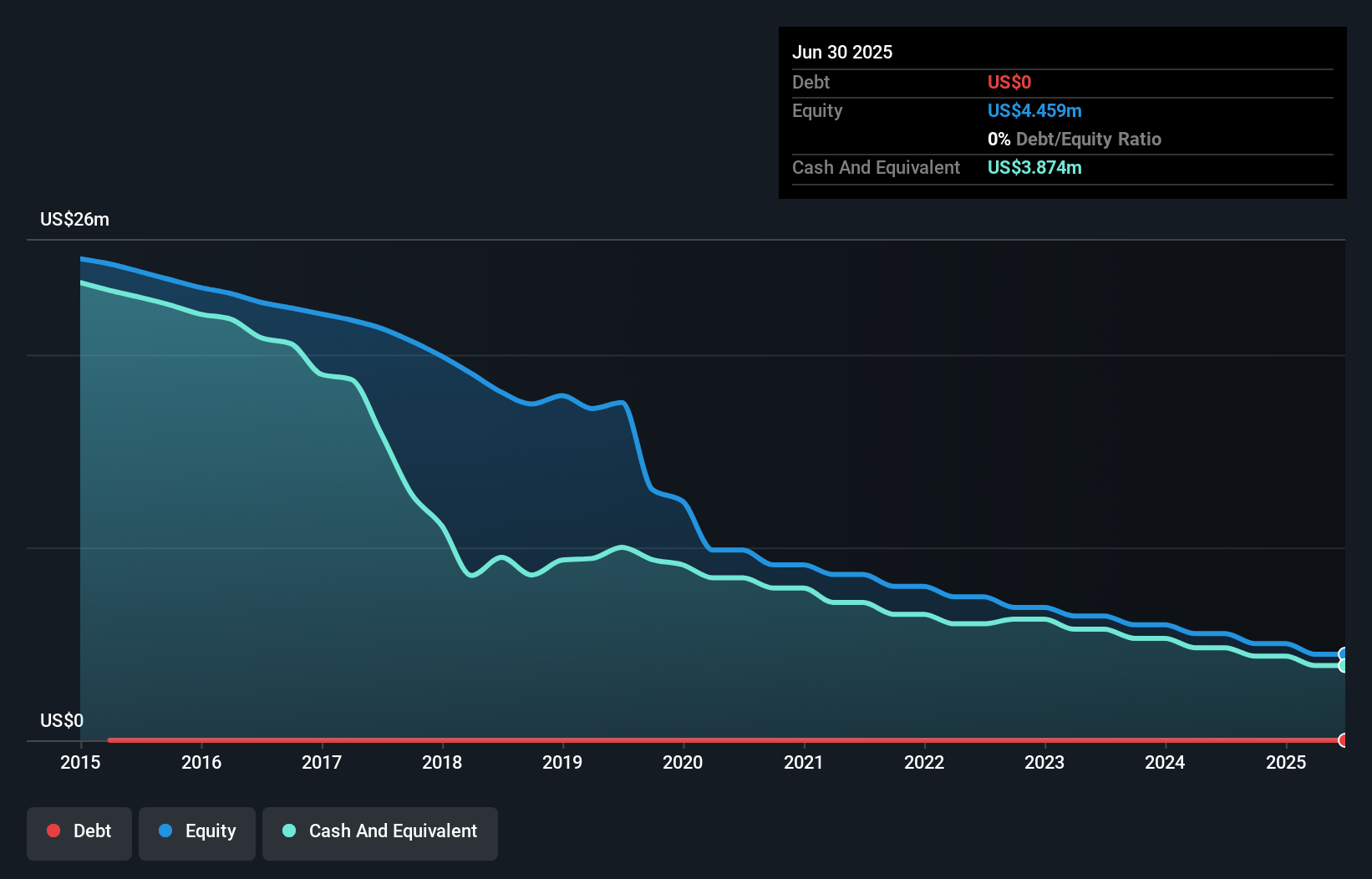
Task: Select the 2020 axis label
Action: point(683,762)
